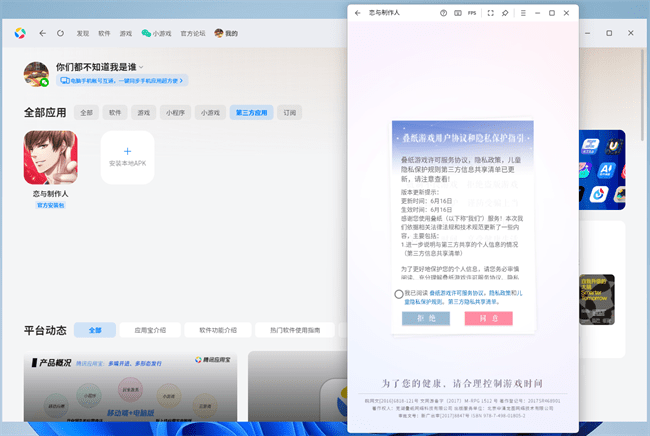Filter all apps by 游戏 chip
Image resolution: width=650 pixels, height=436 pixels.
click(x=143, y=112)
